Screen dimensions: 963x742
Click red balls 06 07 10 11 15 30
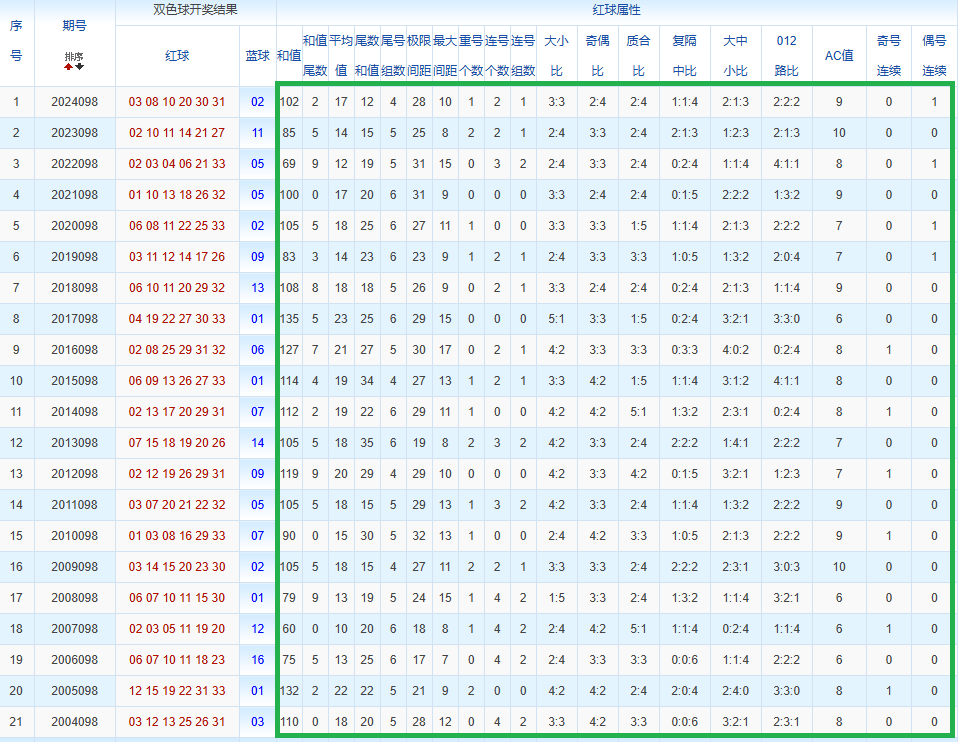[177, 598]
